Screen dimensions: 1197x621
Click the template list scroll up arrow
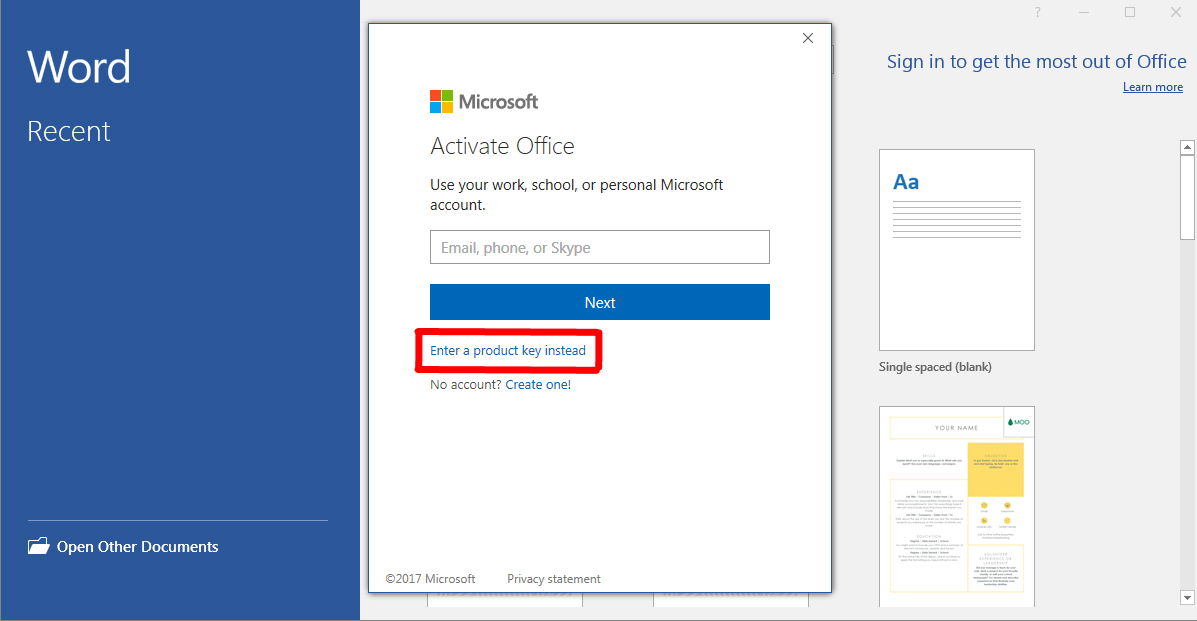pos(1187,148)
